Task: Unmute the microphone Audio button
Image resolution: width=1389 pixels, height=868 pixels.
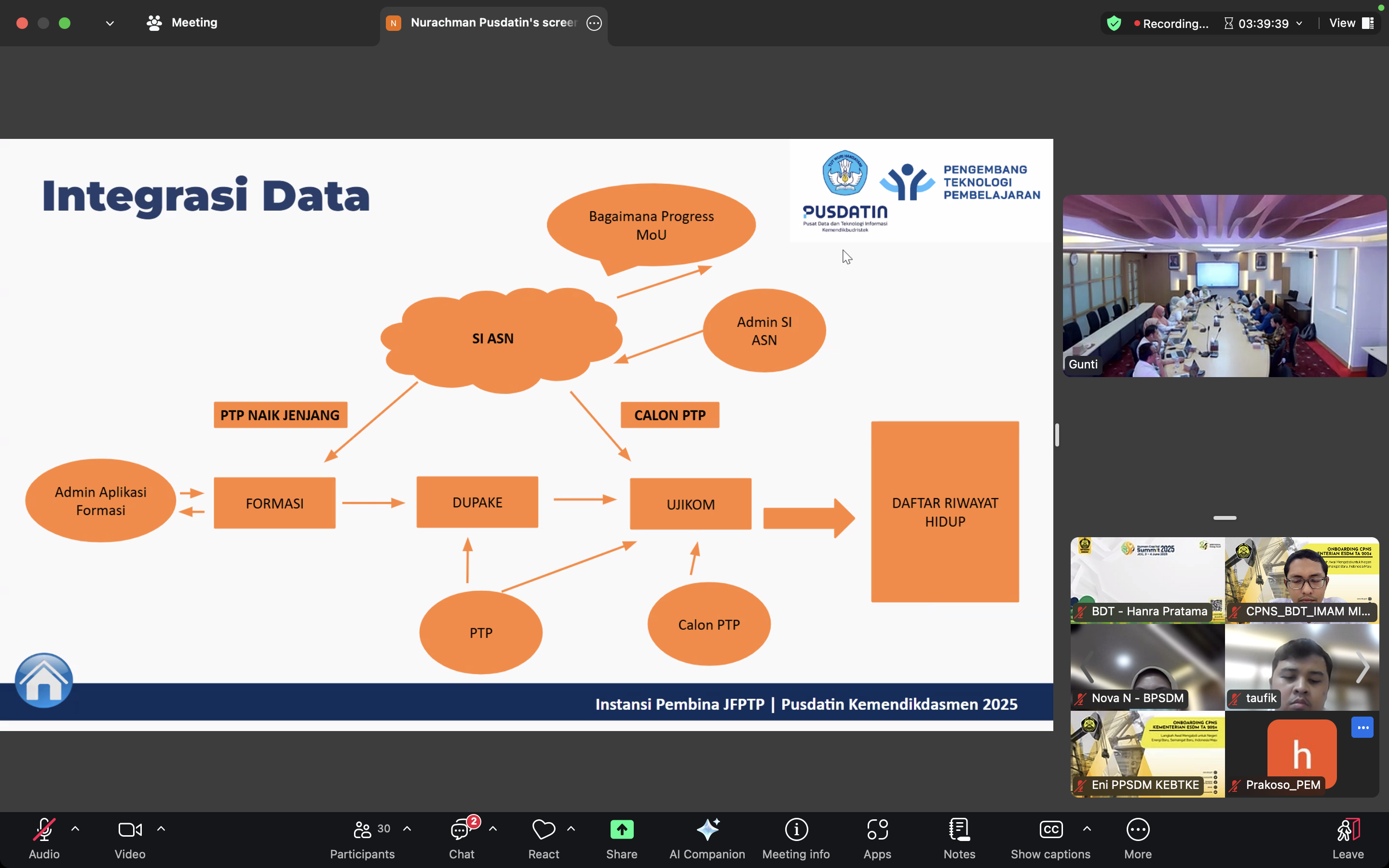Action: pyautogui.click(x=44, y=829)
